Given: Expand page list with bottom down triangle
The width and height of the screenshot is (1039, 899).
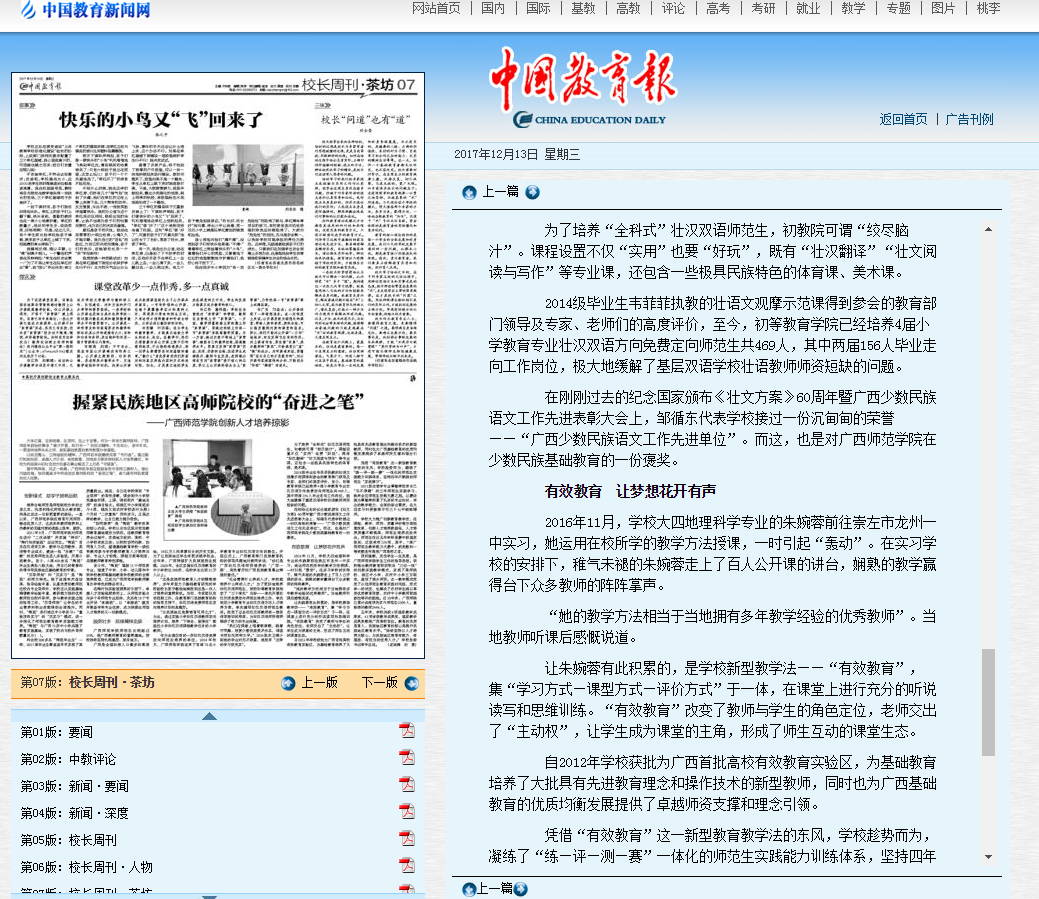Looking at the screenshot, I should click(x=209, y=896).
